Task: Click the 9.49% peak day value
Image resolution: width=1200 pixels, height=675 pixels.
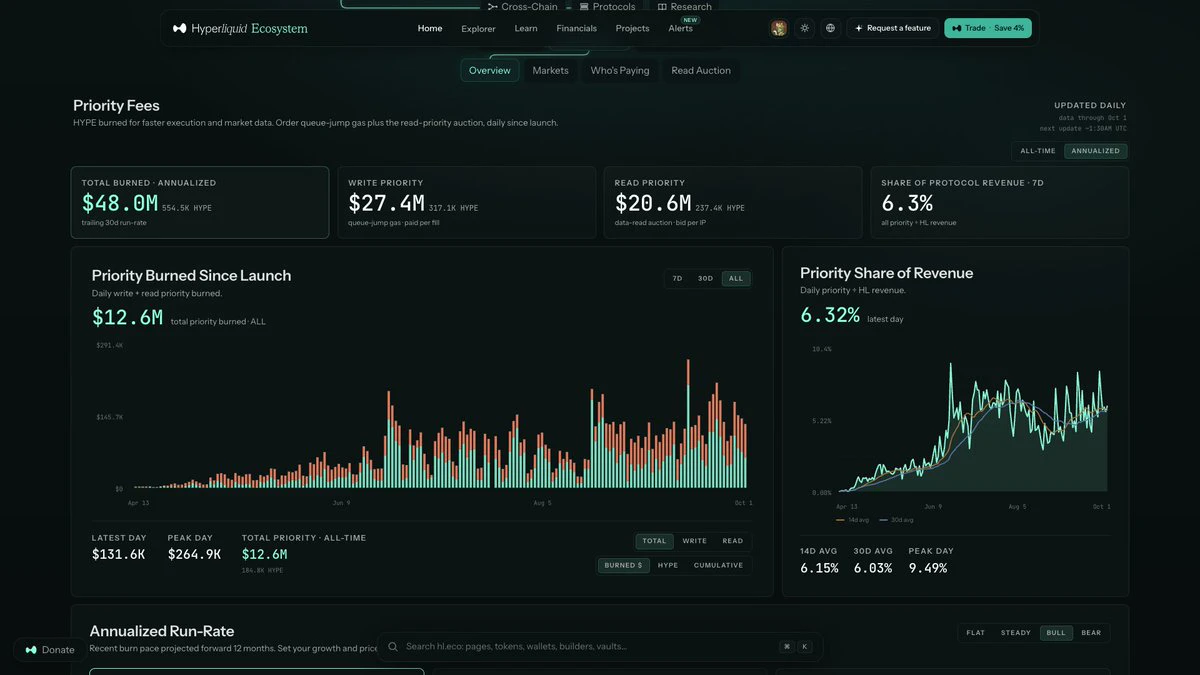Action: pyautogui.click(x=928, y=568)
